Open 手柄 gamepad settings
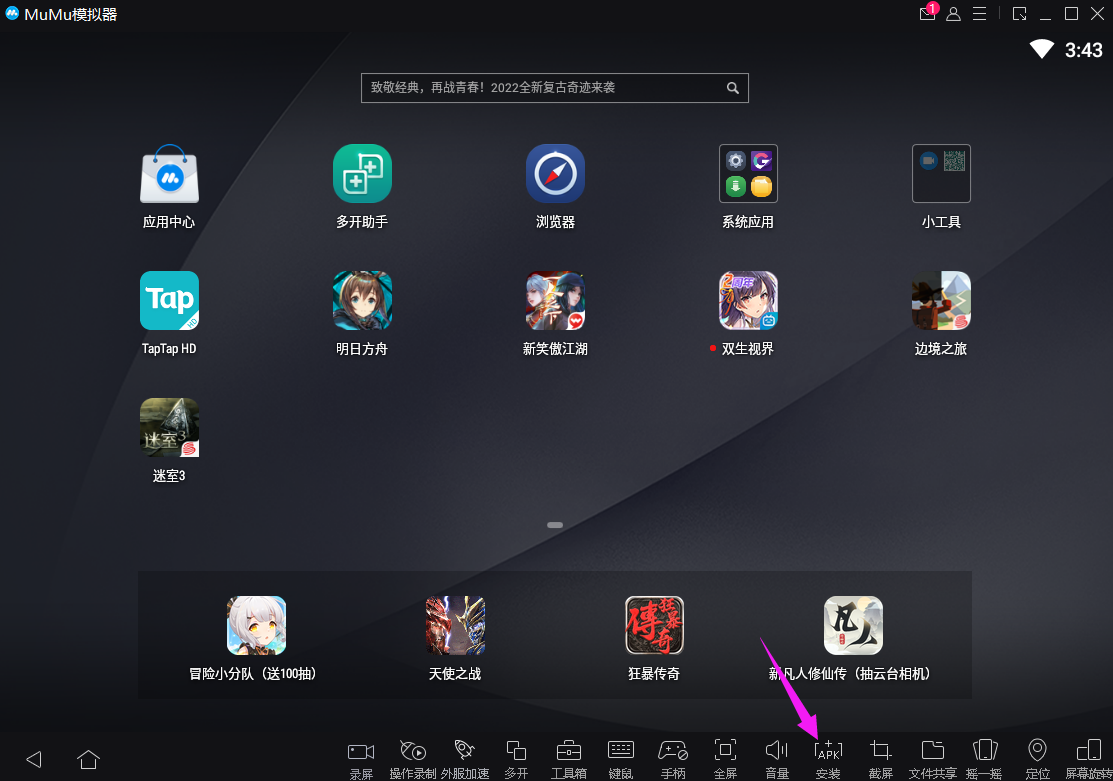The height and width of the screenshot is (781, 1113). click(x=673, y=759)
